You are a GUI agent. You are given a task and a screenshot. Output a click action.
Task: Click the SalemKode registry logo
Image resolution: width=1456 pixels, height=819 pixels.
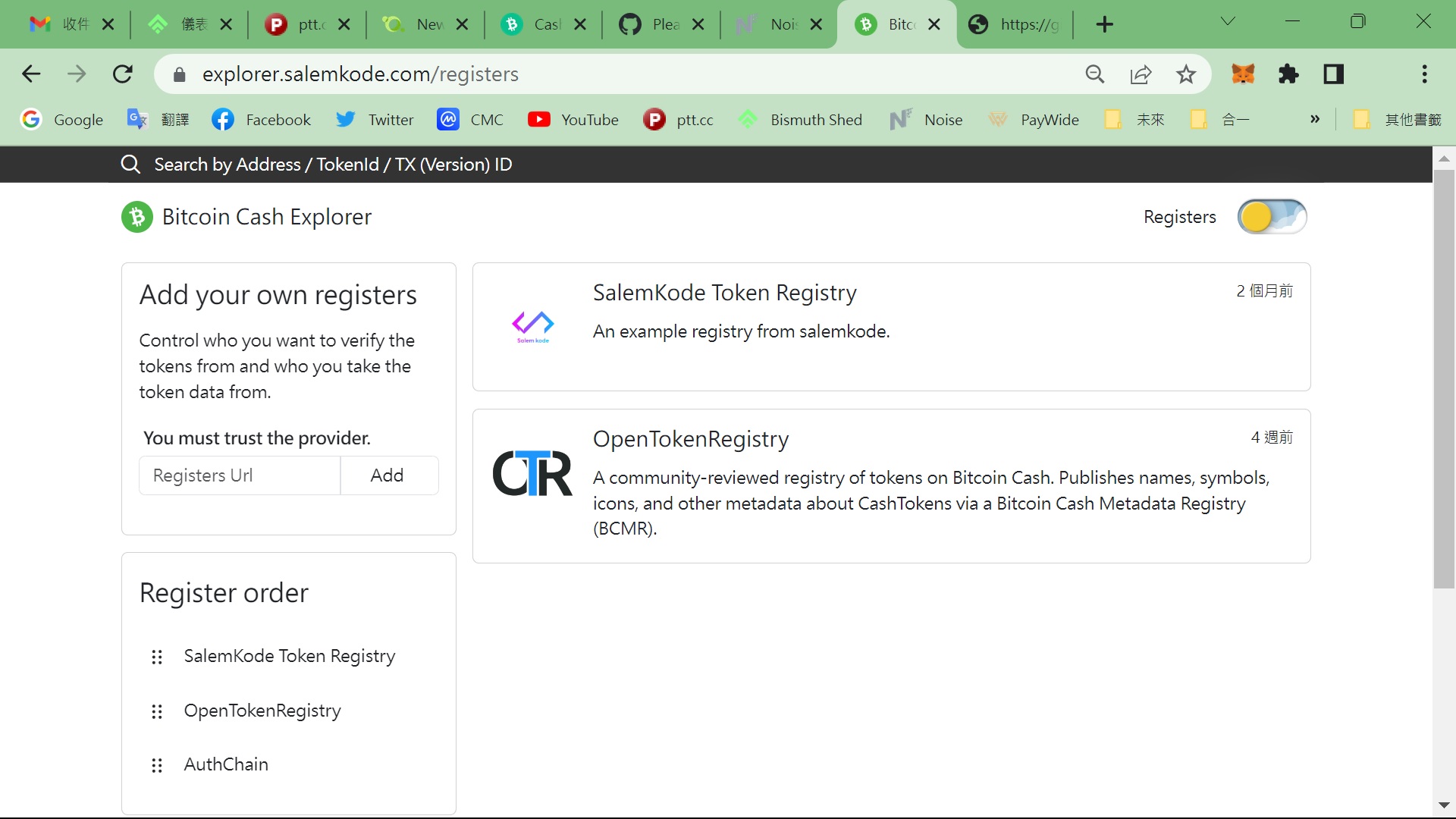[533, 327]
